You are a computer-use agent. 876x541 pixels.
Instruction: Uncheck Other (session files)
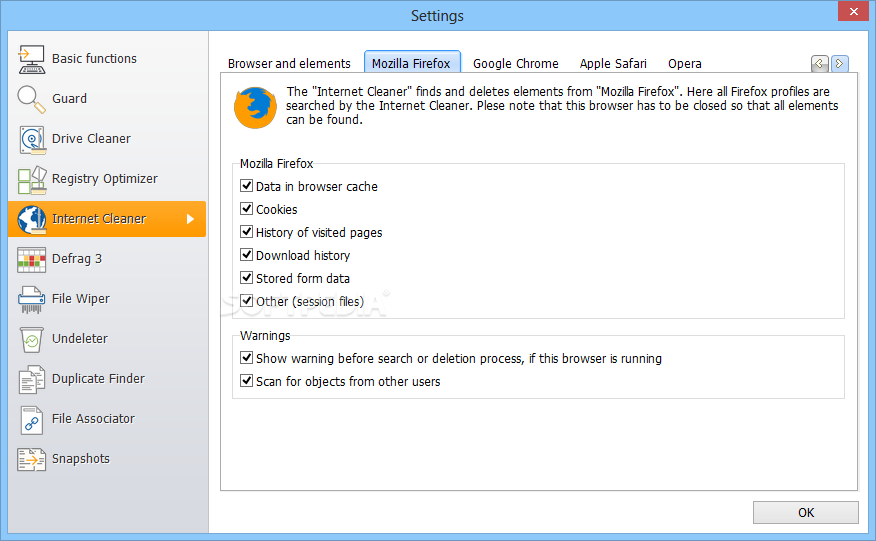click(x=246, y=300)
